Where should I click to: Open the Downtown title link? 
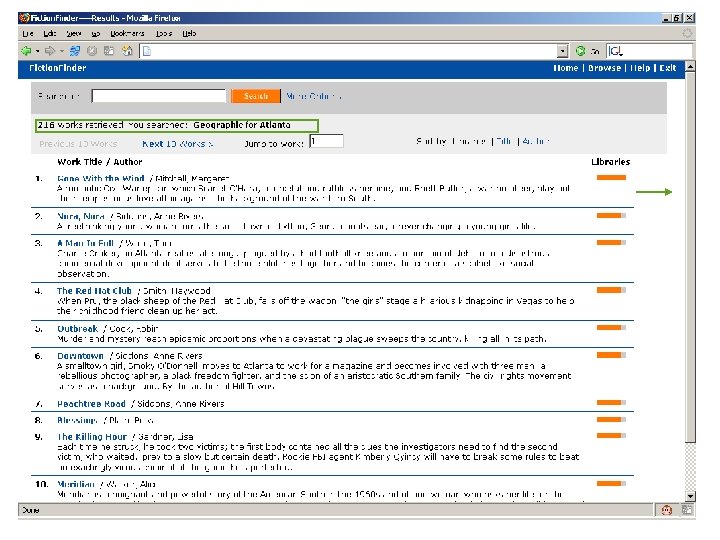pyautogui.click(x=80, y=356)
